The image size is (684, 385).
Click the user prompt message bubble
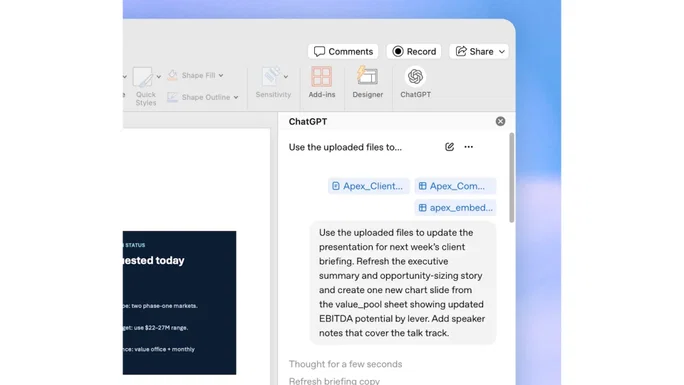pyautogui.click(x=403, y=283)
